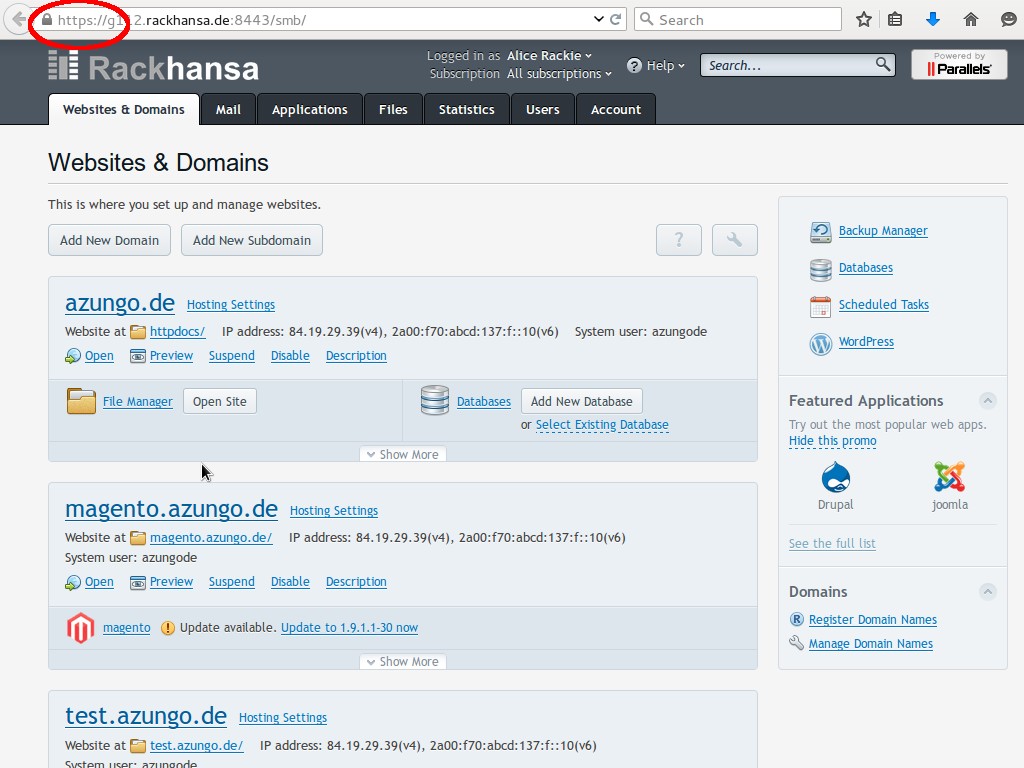The height and width of the screenshot is (768, 1024).
Task: Click the WordPress logo icon
Action: [820, 343]
